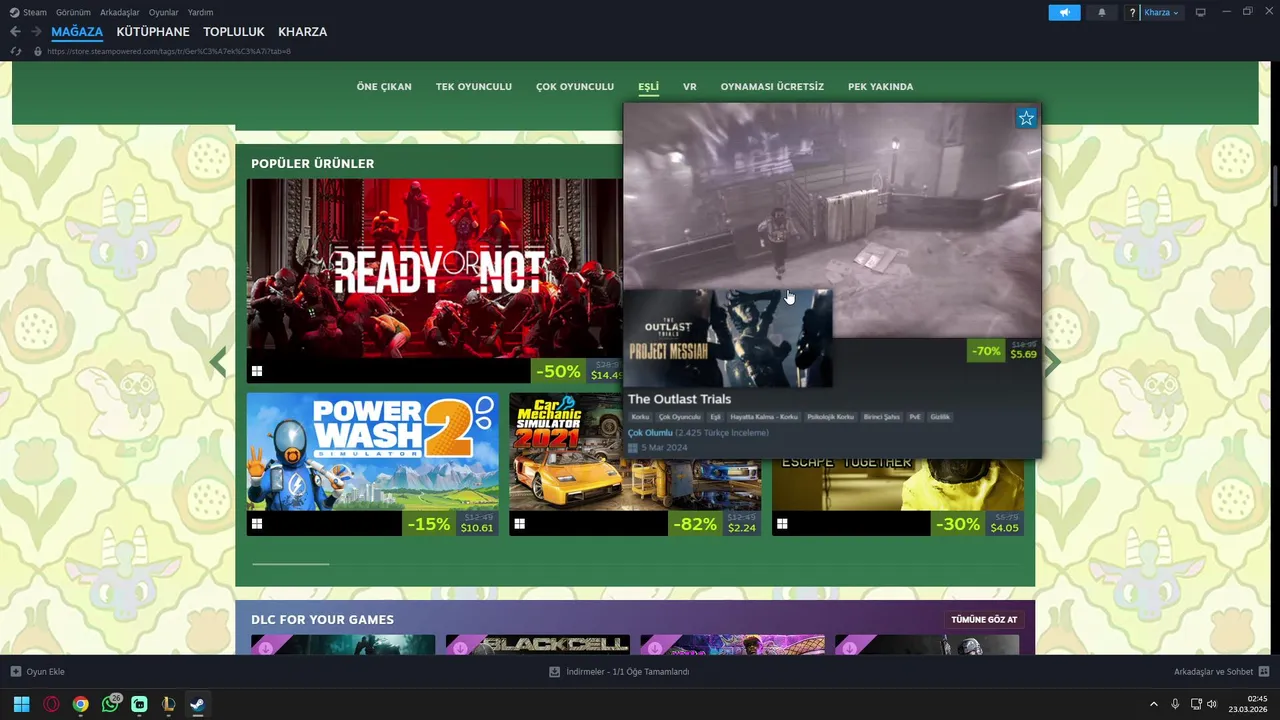Click the question mark help icon

[x=1132, y=13]
